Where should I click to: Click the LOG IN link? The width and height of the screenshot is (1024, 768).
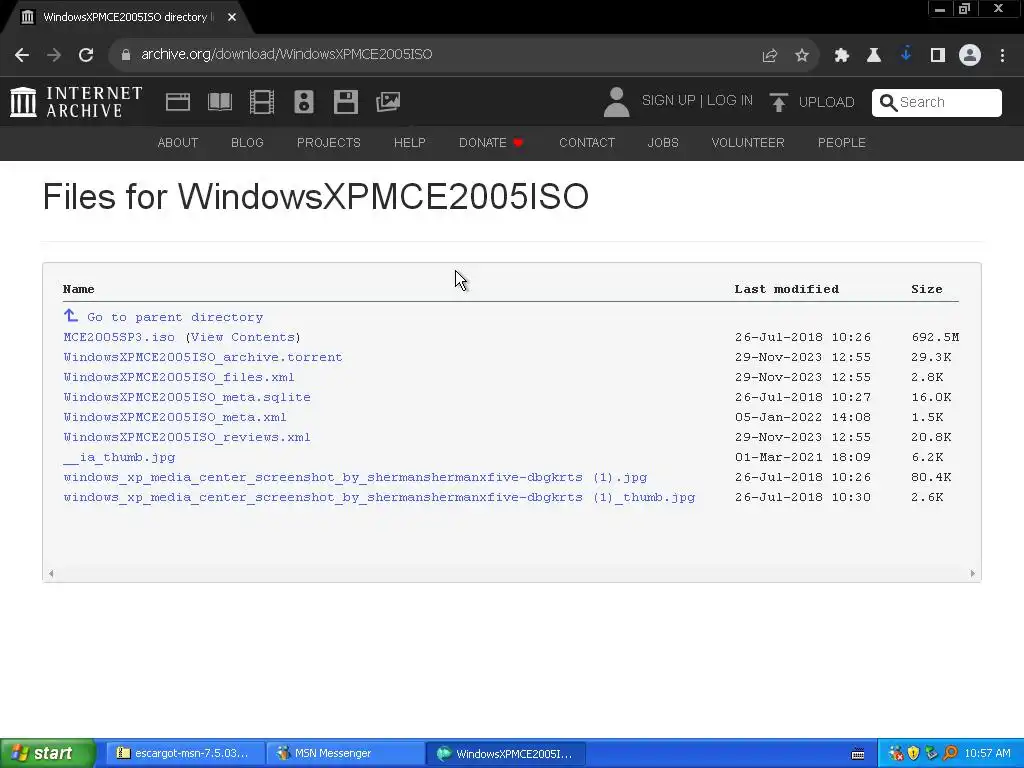pos(729,101)
